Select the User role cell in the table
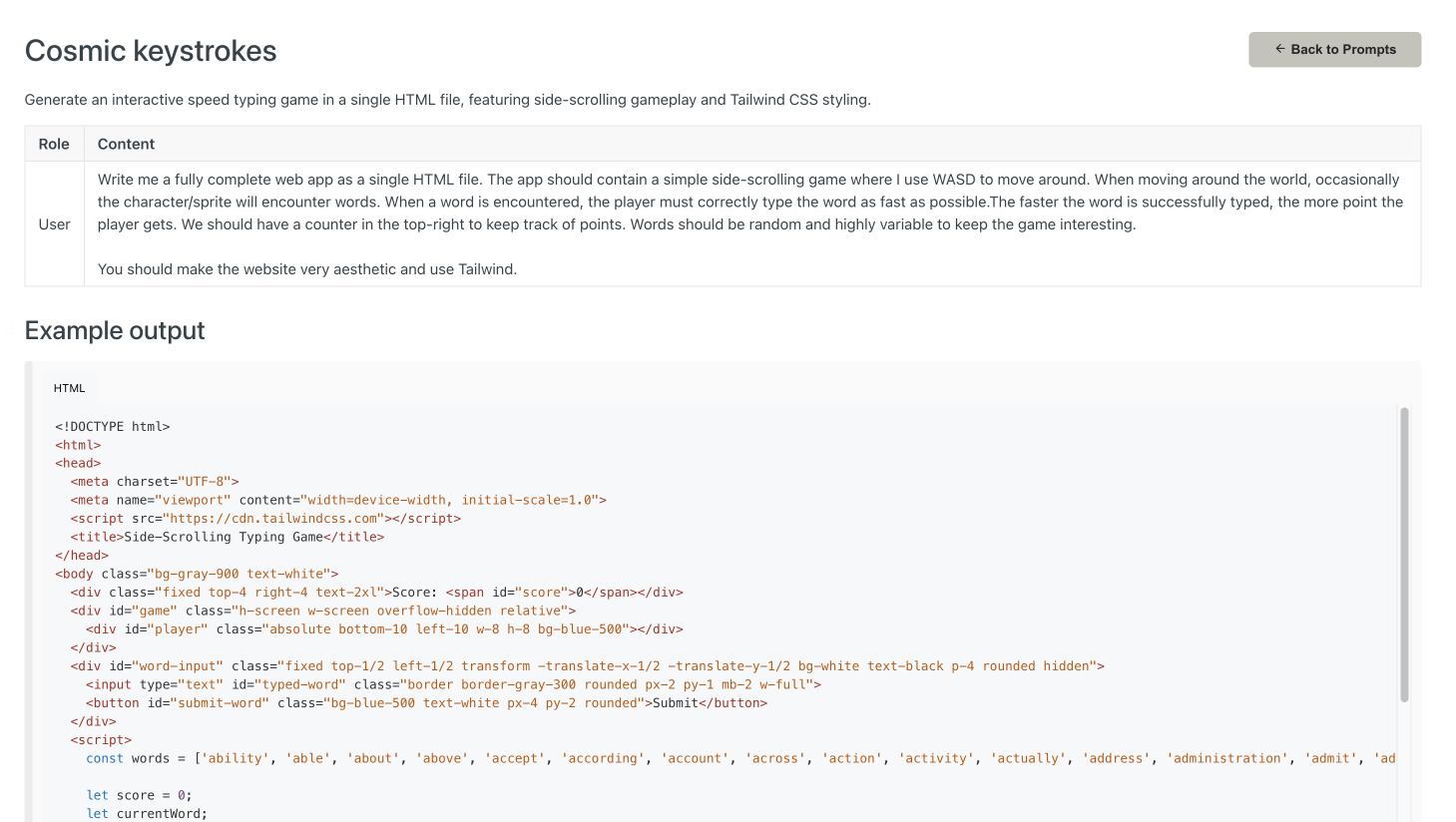Image resolution: width=1456 pixels, height=822 pixels. [54, 224]
